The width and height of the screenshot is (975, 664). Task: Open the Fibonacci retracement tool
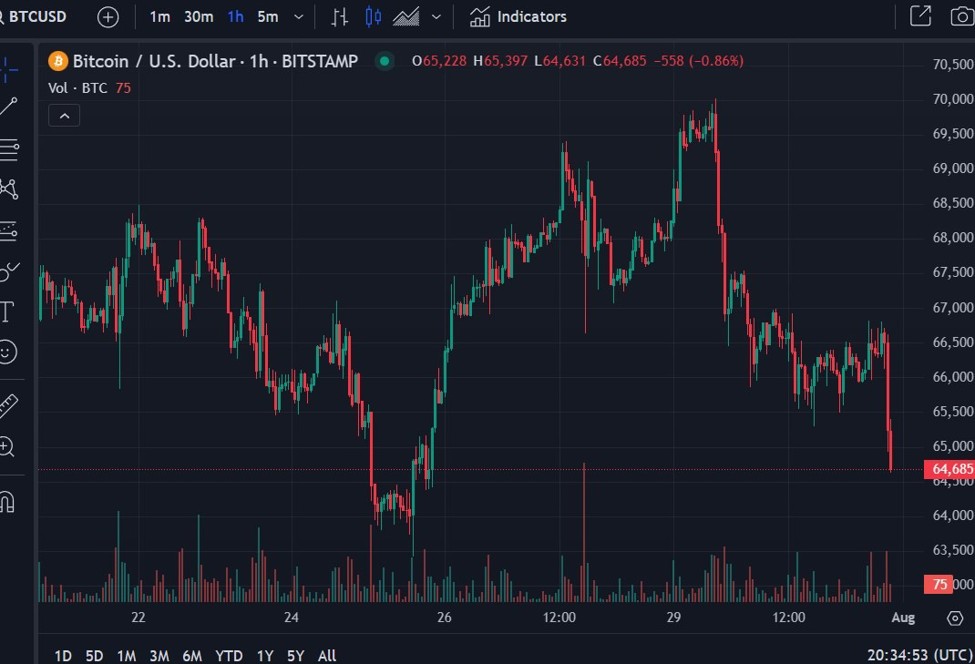[10, 150]
